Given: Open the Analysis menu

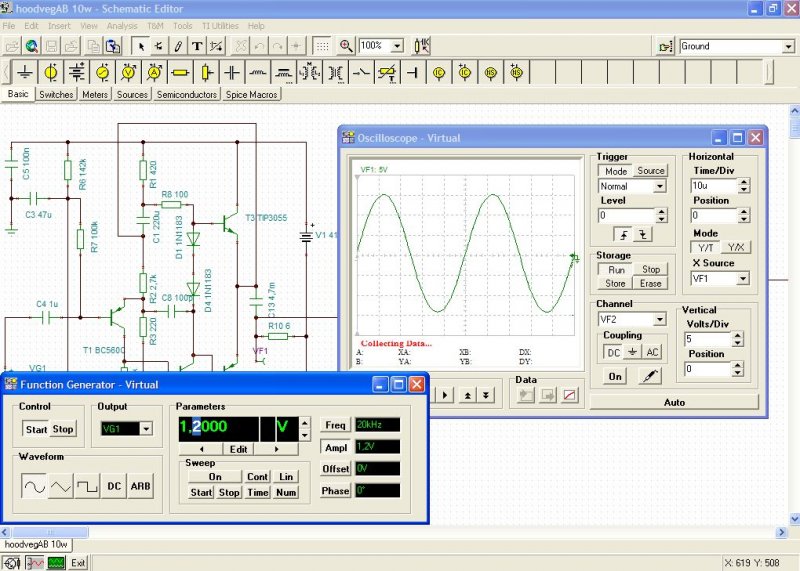Looking at the screenshot, I should (122, 25).
